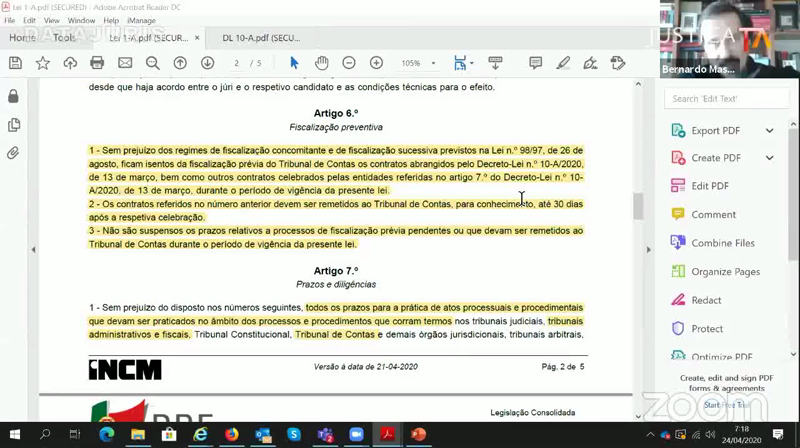Click the Start Free Trial link
800x448 pixels.
(x=725, y=405)
